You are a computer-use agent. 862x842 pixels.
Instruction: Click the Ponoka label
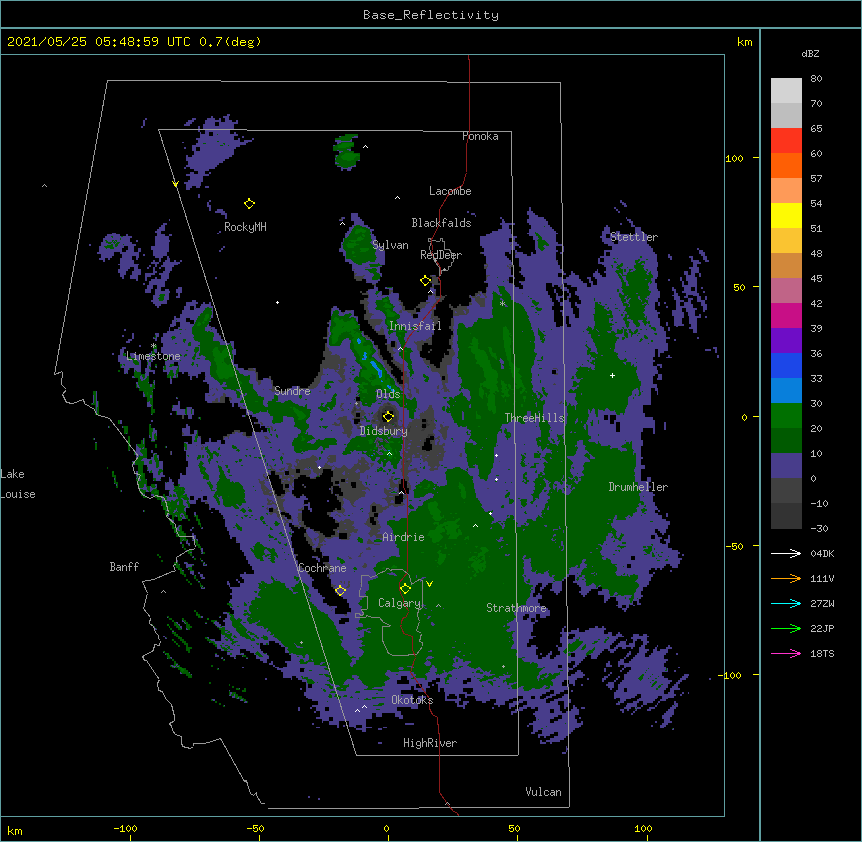point(480,136)
